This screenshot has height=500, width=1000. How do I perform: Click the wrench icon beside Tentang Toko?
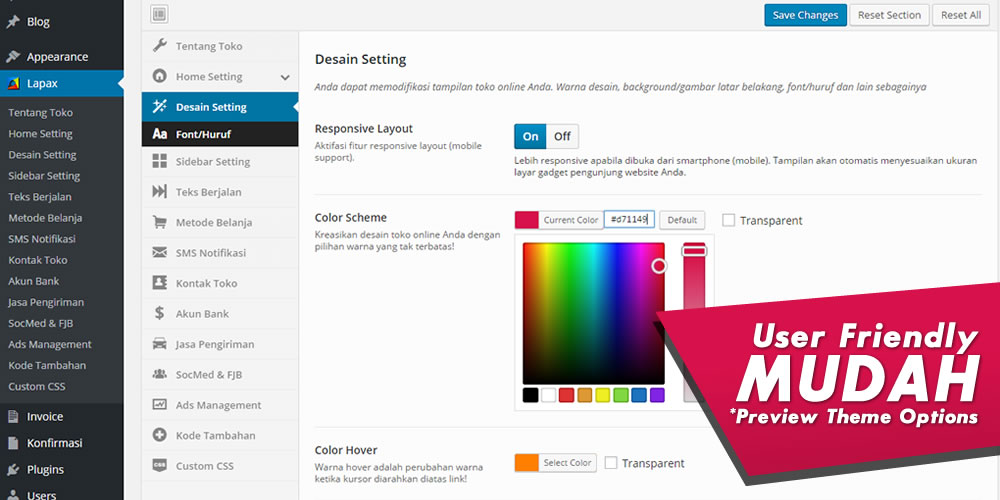click(x=159, y=46)
